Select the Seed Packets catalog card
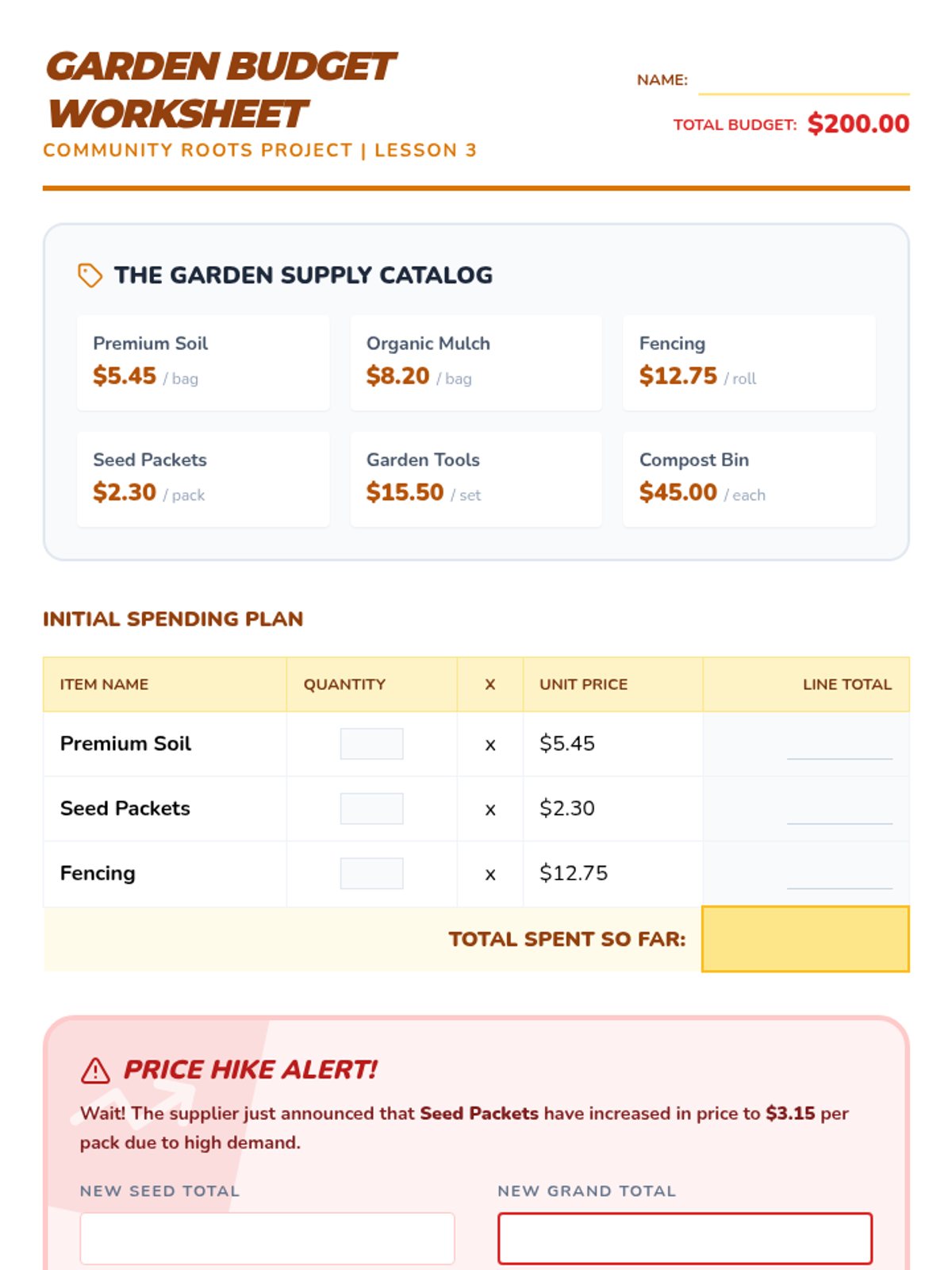The image size is (952, 1270). (203, 479)
